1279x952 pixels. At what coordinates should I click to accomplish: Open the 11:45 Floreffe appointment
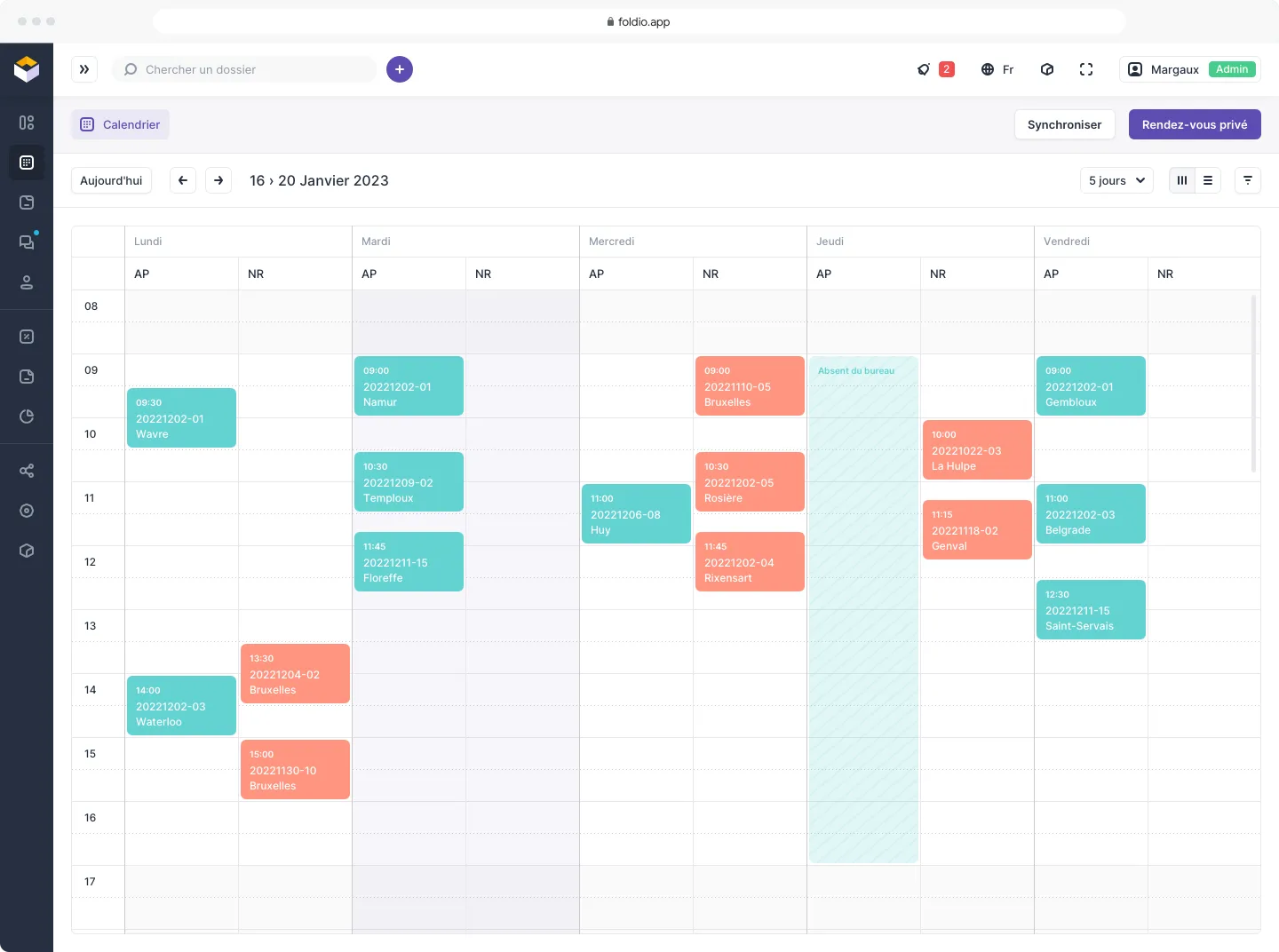(409, 561)
